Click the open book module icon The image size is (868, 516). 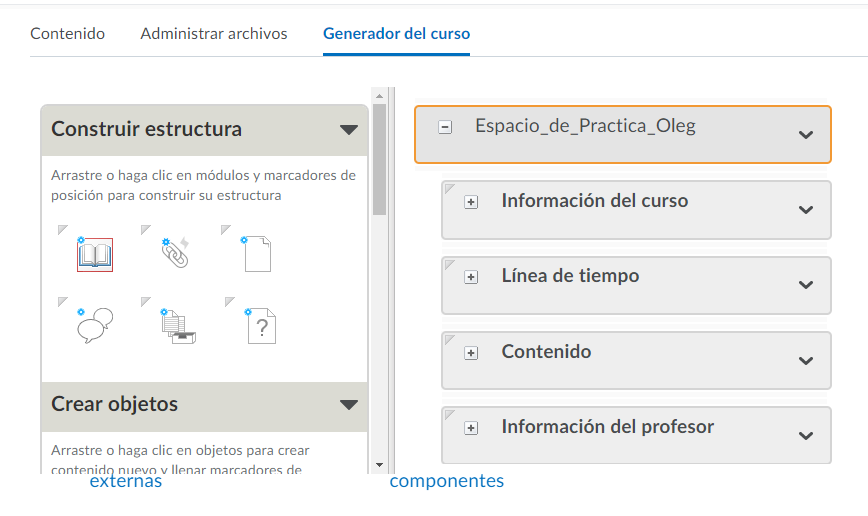pyautogui.click(x=94, y=254)
